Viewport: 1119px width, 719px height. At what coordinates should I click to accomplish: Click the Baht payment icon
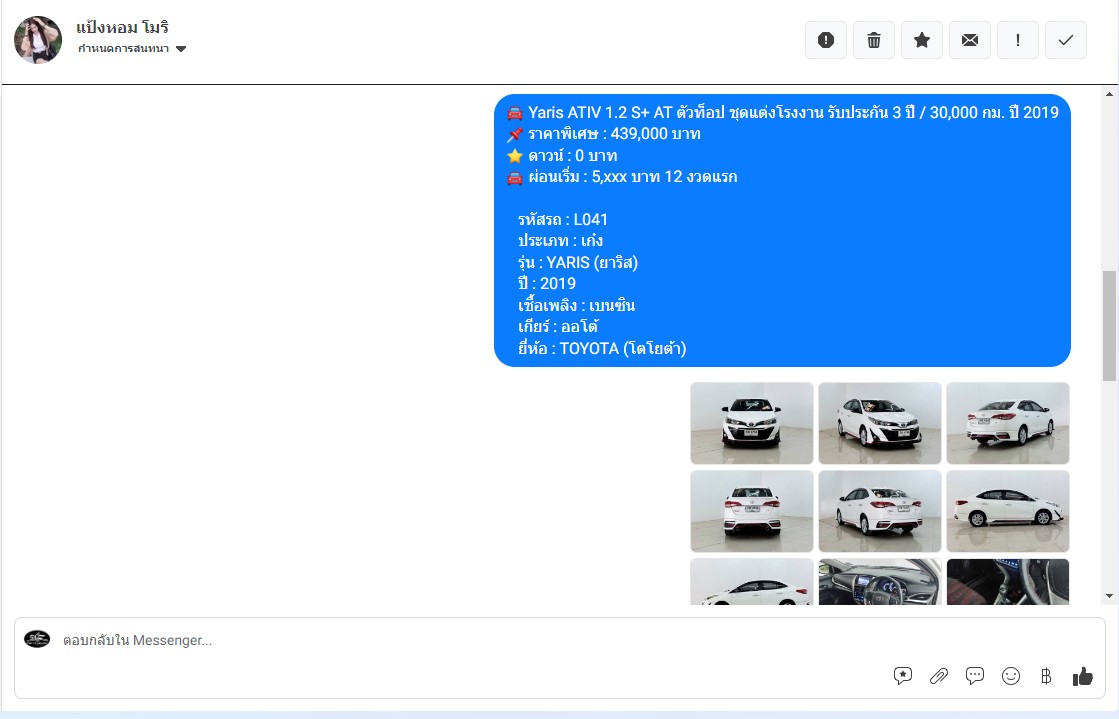click(x=1046, y=676)
